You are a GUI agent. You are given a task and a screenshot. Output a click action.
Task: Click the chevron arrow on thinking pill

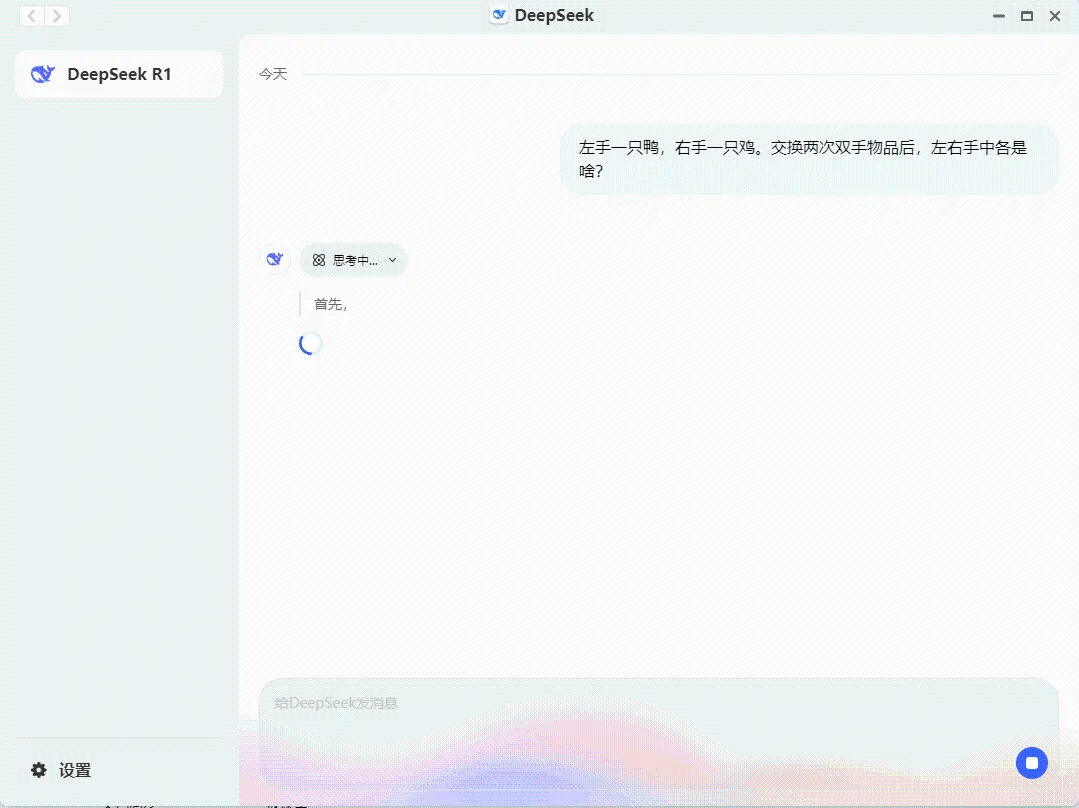click(x=392, y=260)
